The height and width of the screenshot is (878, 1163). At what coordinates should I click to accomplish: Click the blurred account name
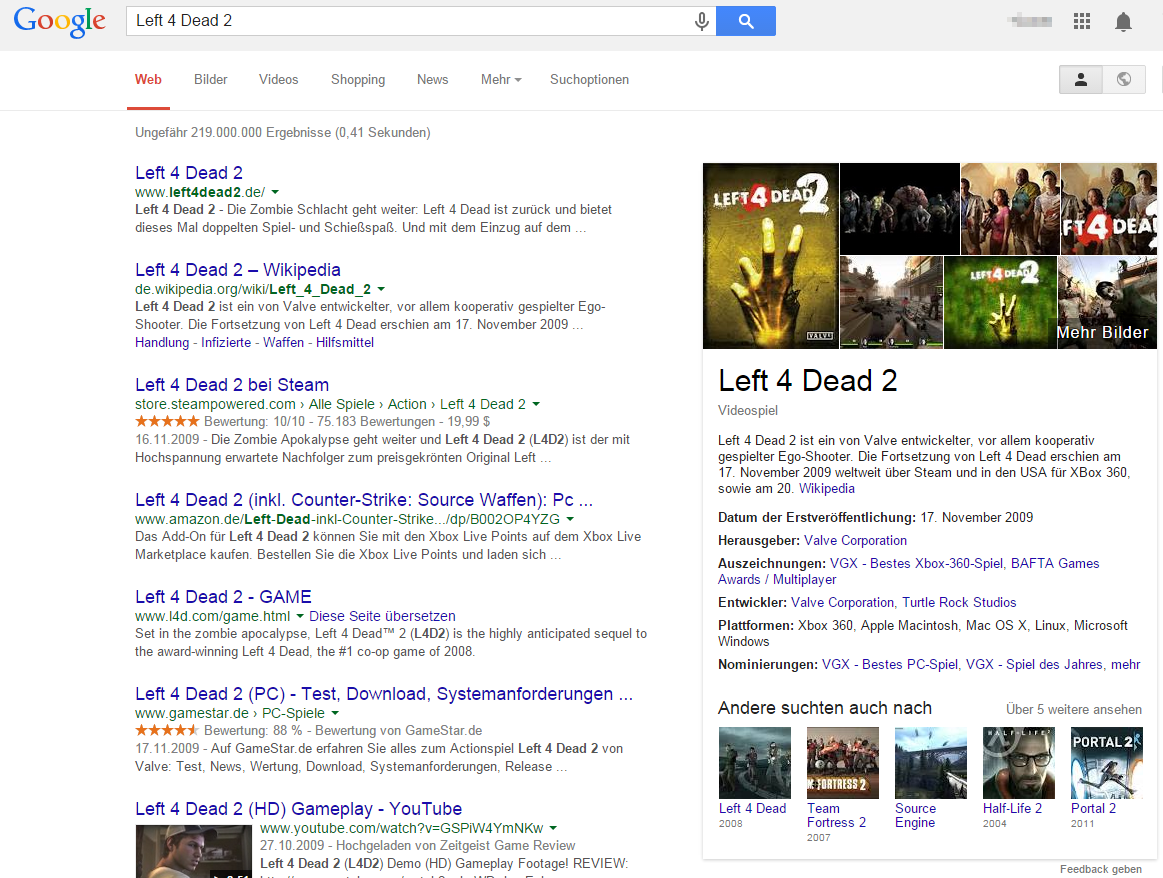pos(1031,21)
